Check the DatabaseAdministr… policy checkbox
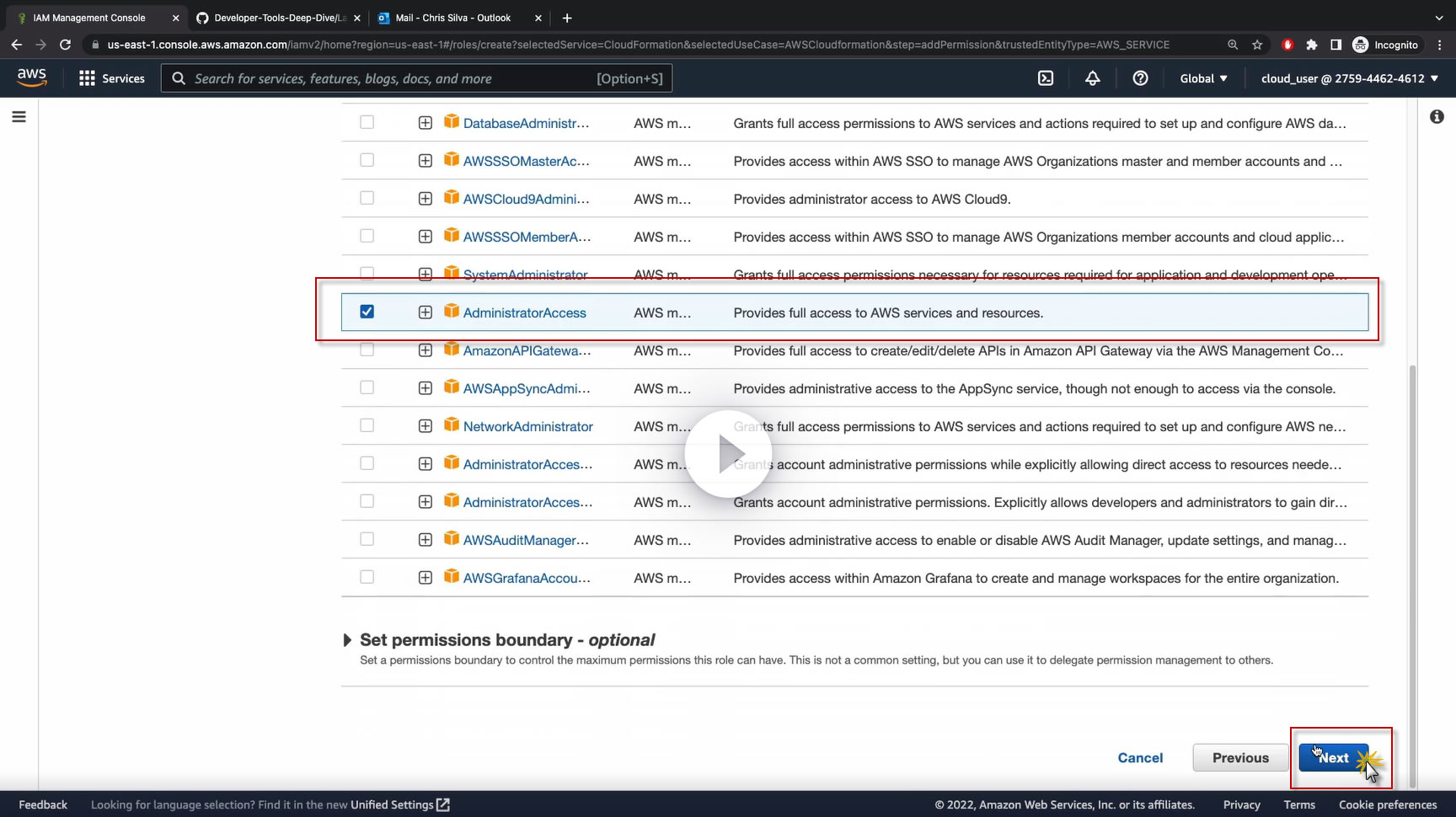1456x817 pixels. tap(367, 122)
